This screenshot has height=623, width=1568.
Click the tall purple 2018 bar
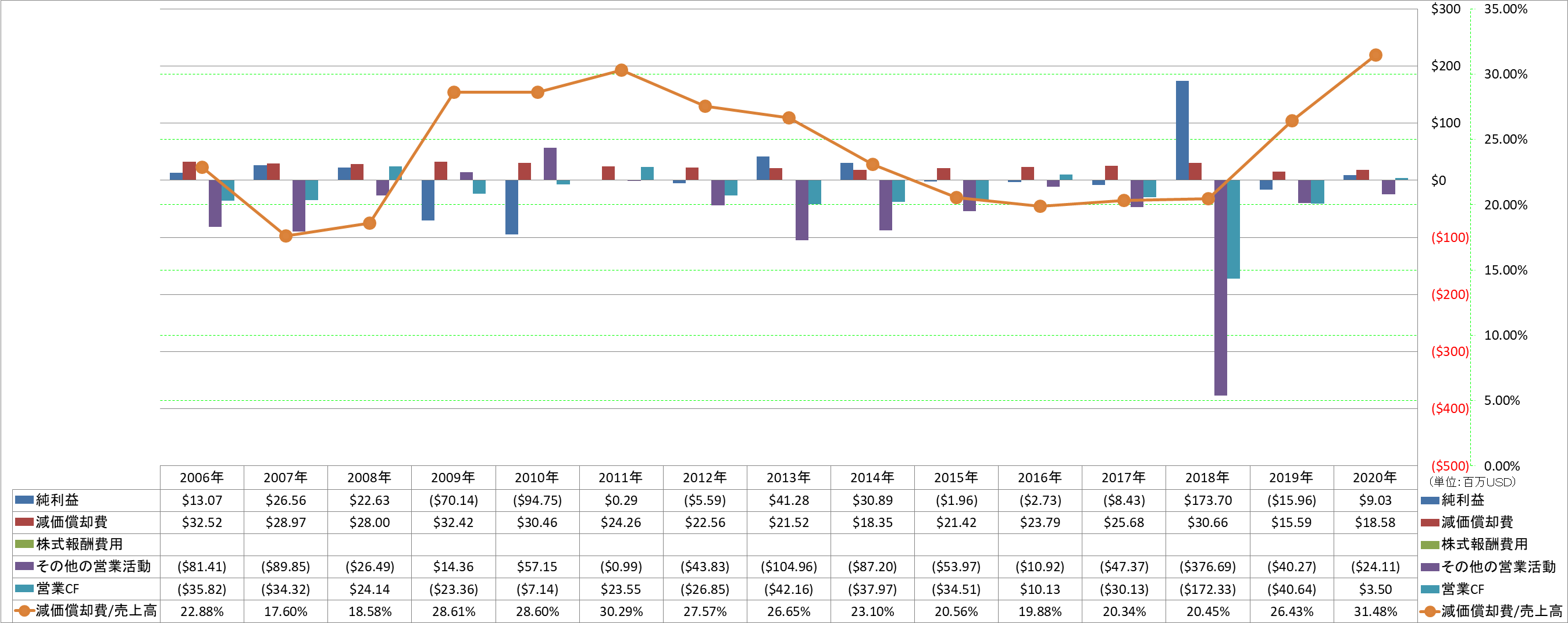1220,287
